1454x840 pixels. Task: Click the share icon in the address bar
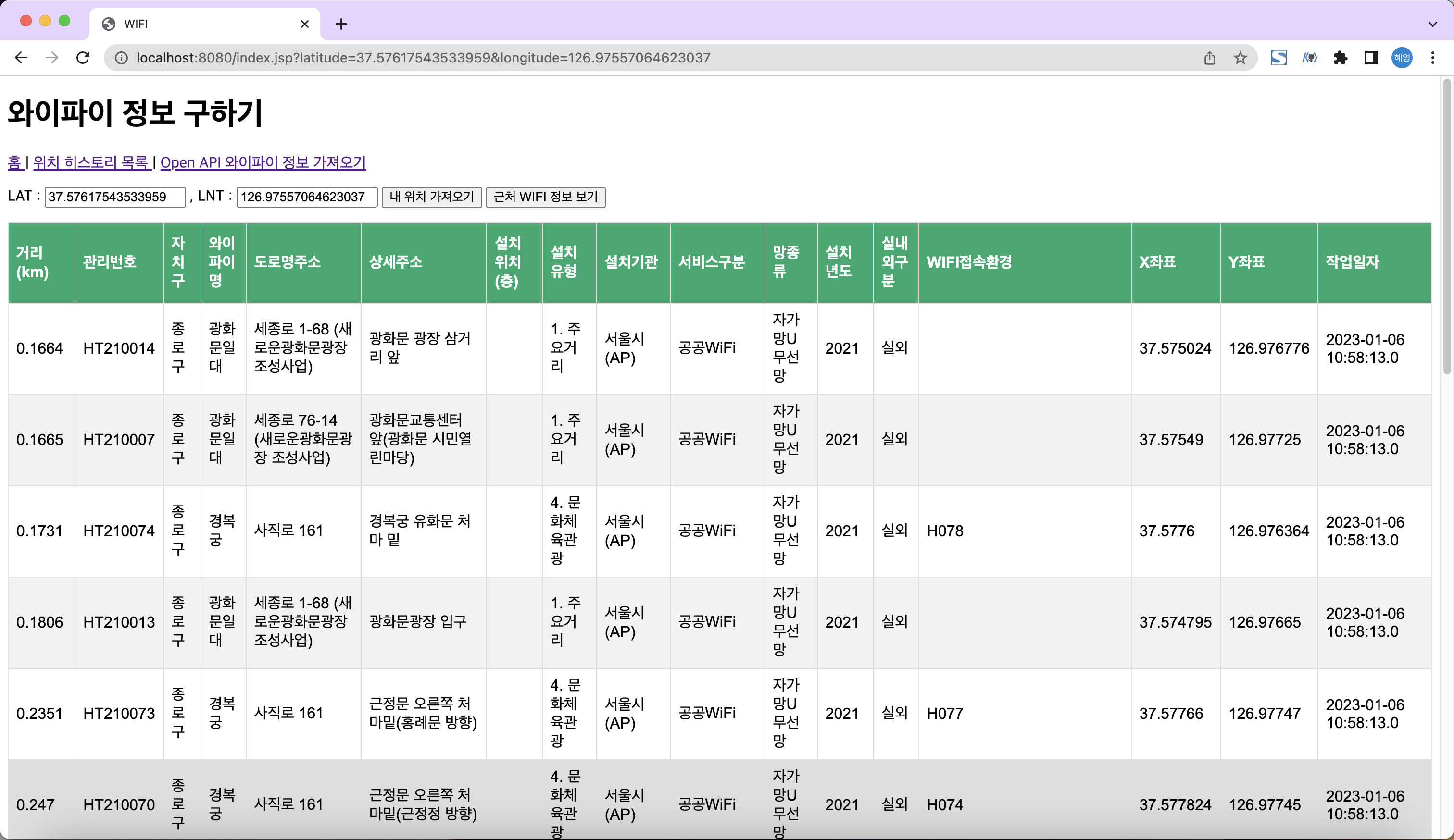coord(1209,58)
